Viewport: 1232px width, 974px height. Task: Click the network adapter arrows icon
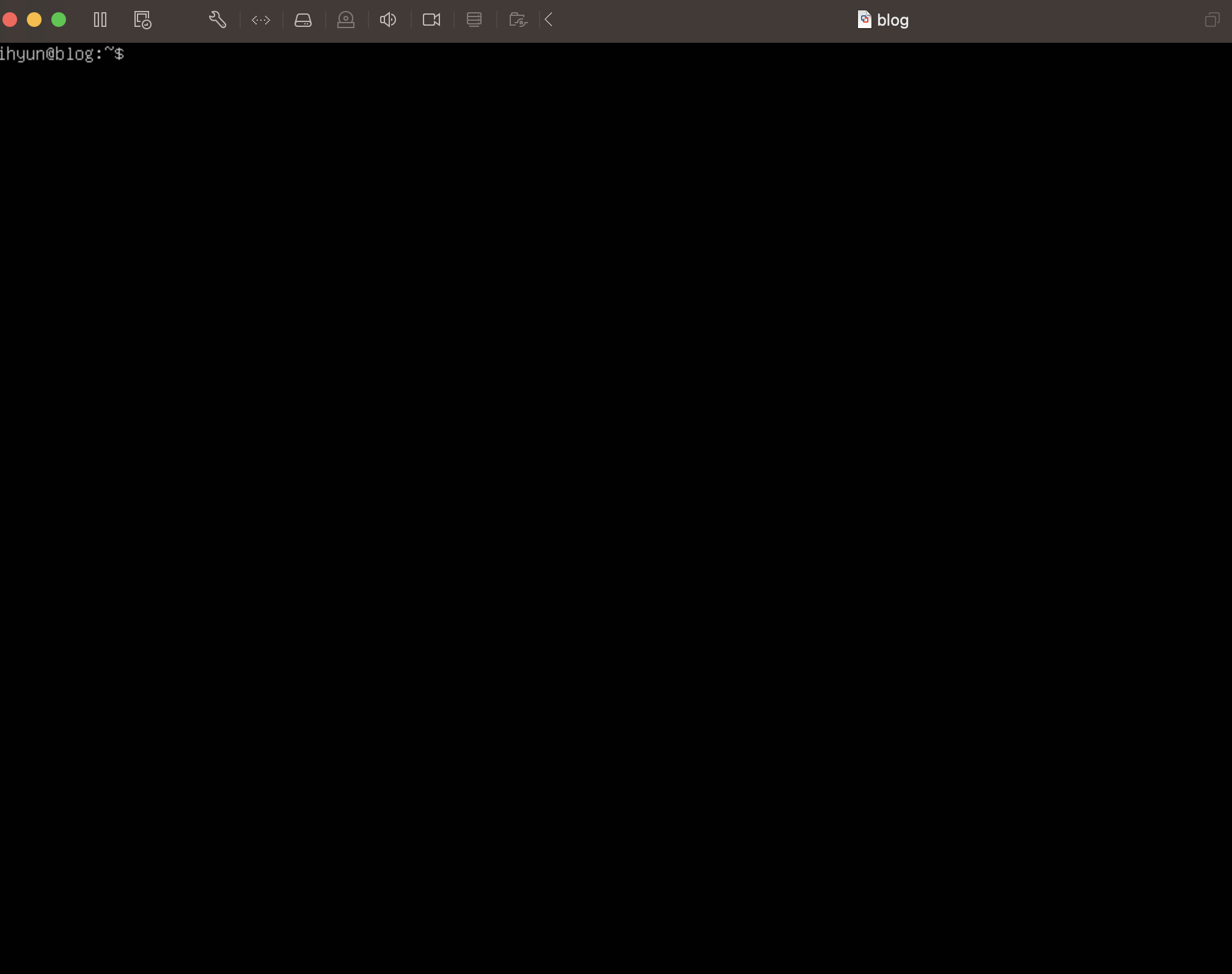[x=261, y=20]
